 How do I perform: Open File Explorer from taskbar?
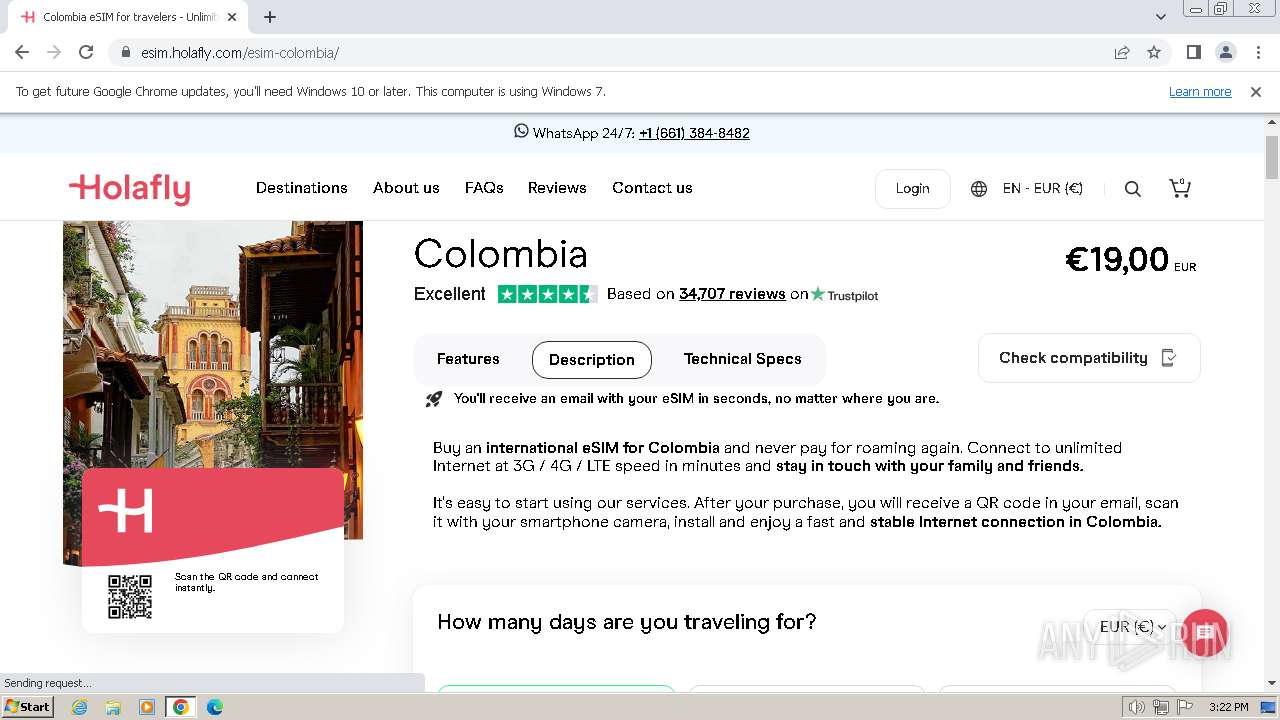113,707
